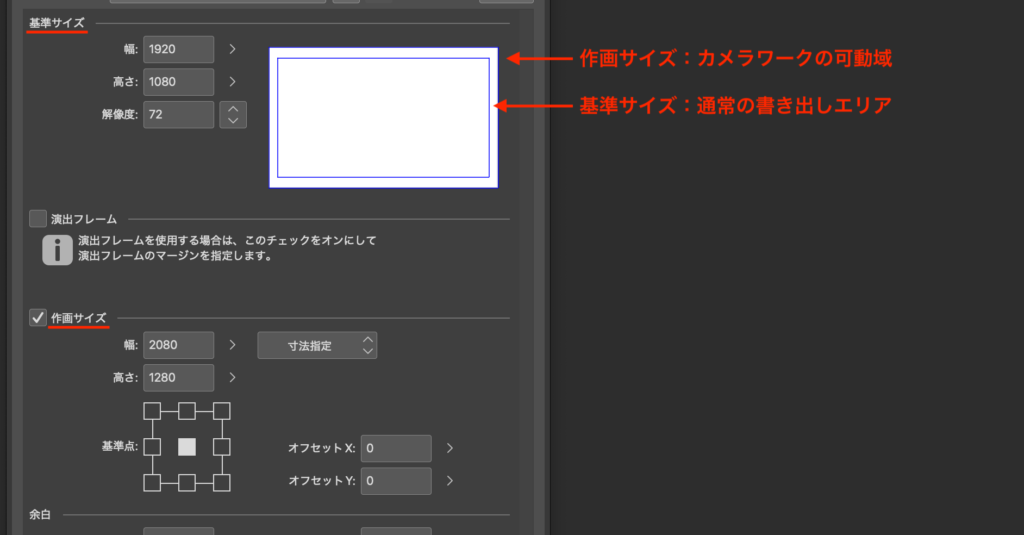Click the オフセットX field
Viewport: 1024px width, 535px height.
pos(396,448)
